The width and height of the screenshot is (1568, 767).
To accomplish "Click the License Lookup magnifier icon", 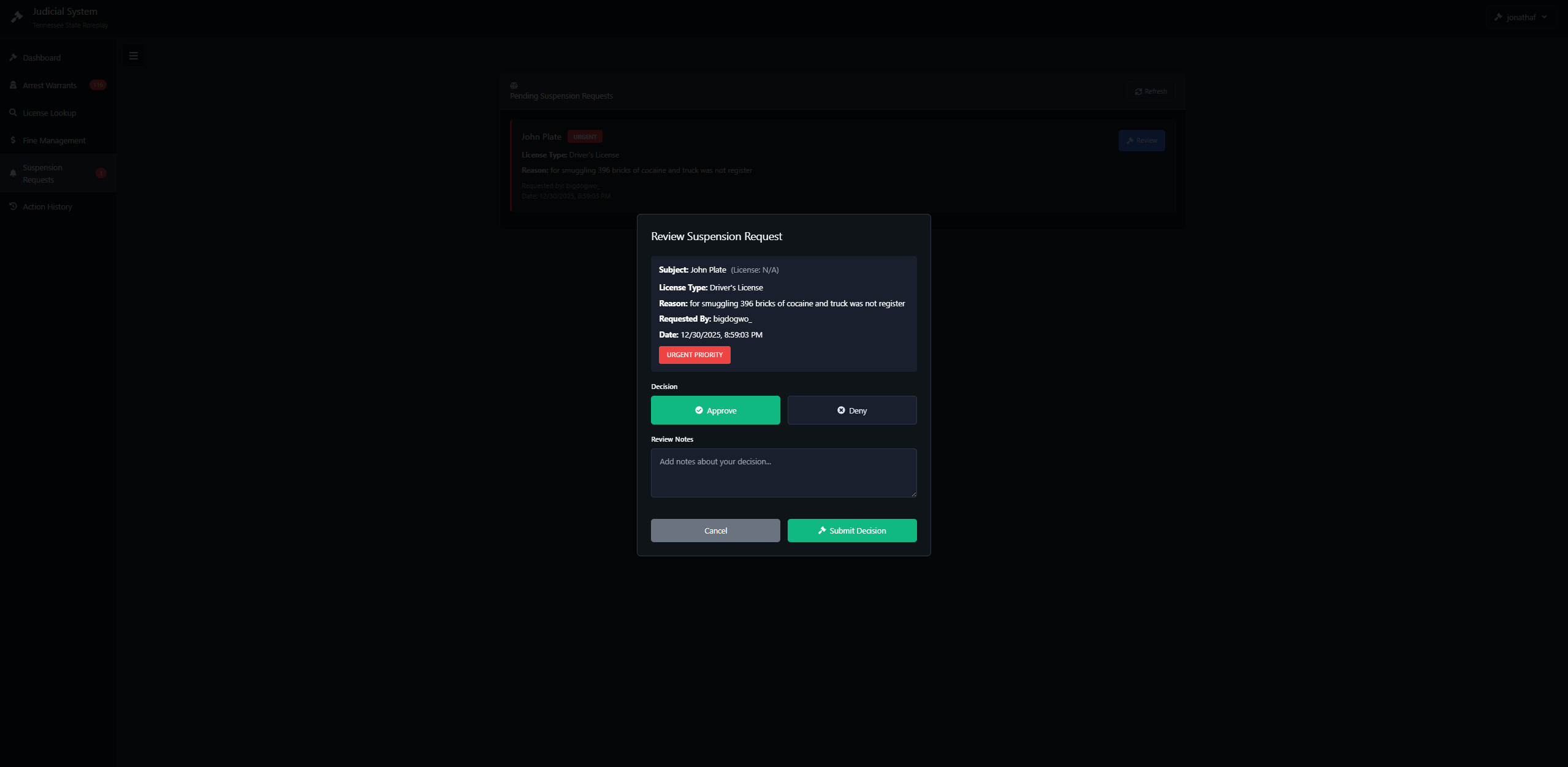I will point(13,113).
